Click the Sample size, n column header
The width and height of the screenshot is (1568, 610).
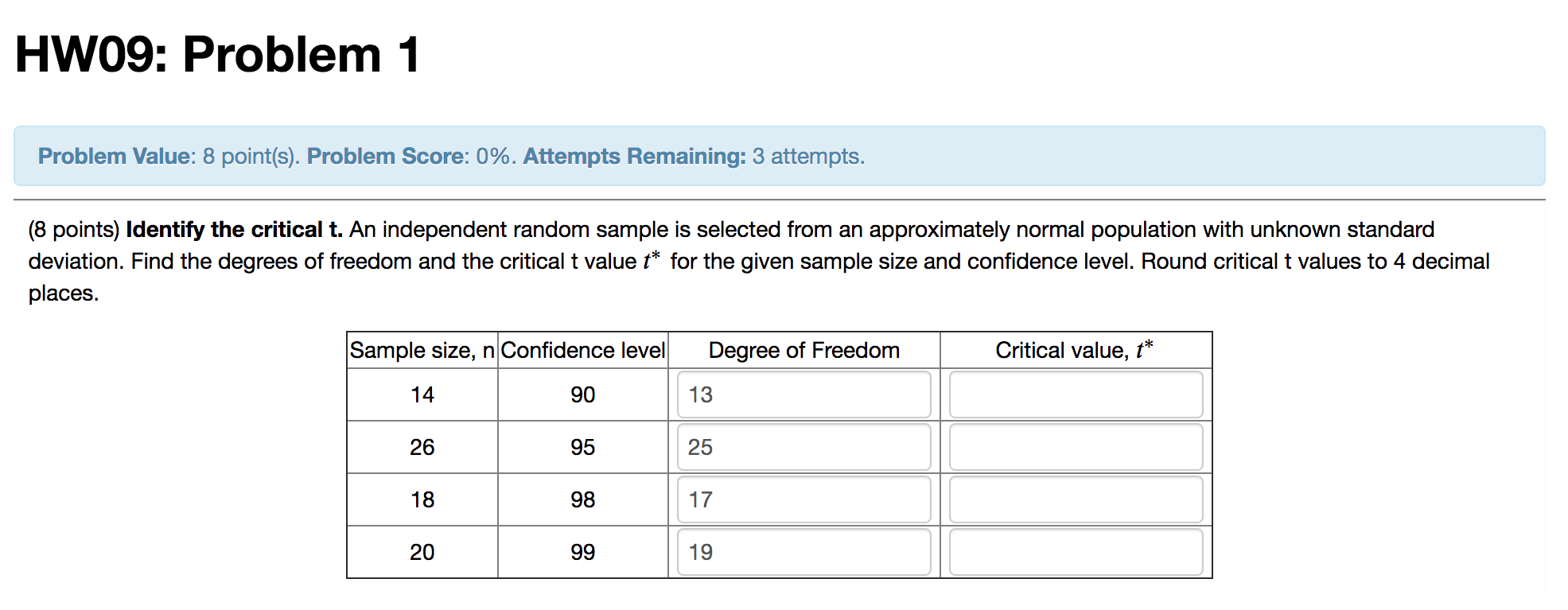(x=421, y=350)
